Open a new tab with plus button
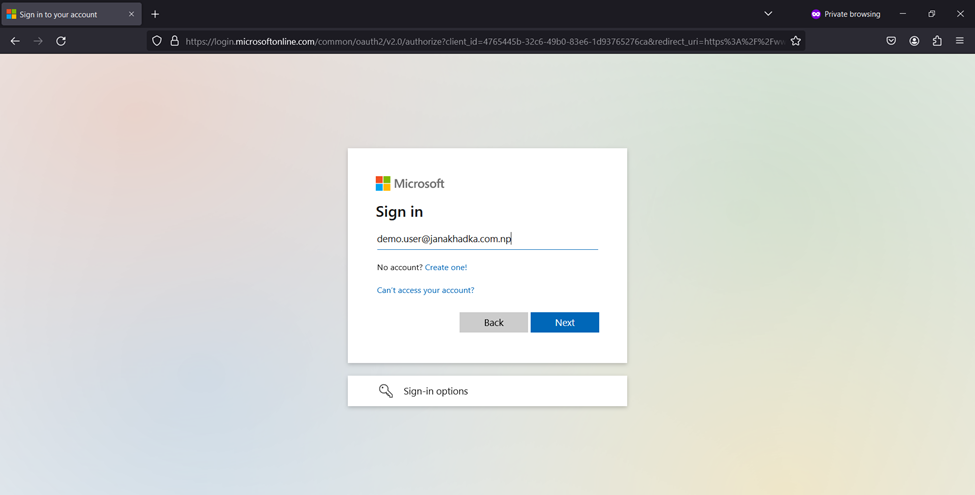 click(x=155, y=14)
